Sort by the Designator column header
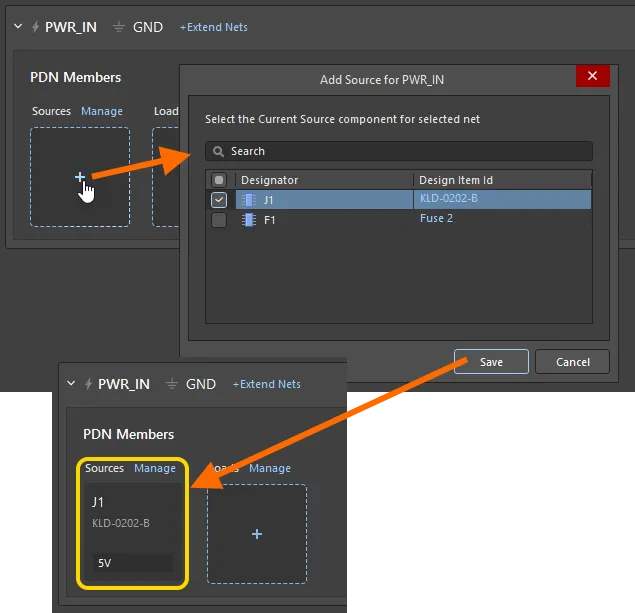This screenshot has width=635, height=613. point(324,180)
